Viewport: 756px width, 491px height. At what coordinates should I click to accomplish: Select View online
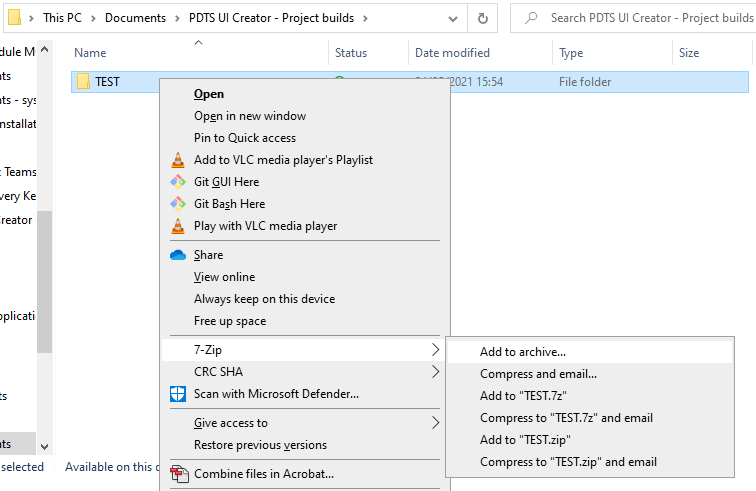pos(225,277)
